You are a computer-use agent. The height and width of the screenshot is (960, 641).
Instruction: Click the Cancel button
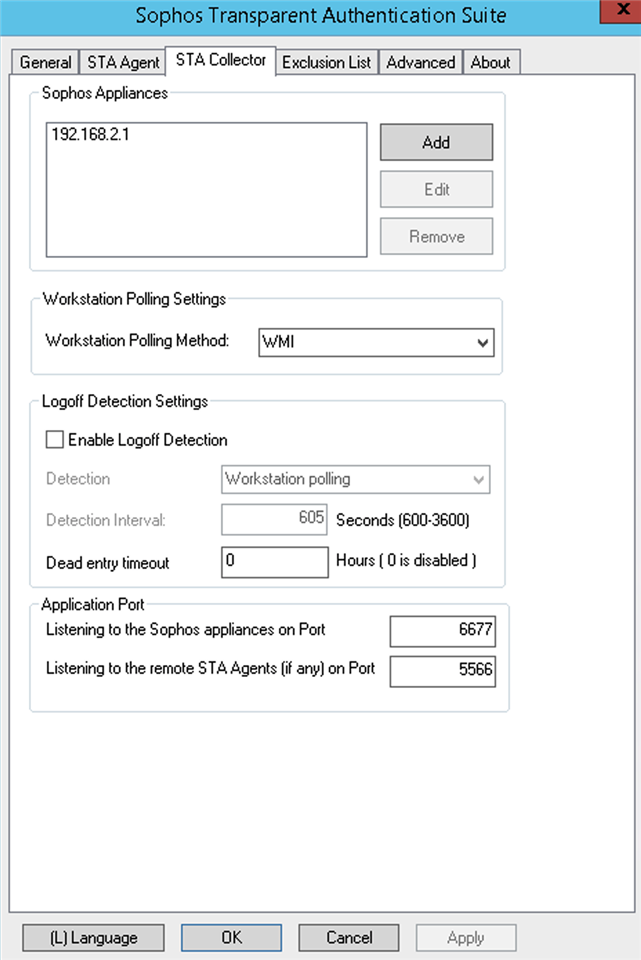348,938
